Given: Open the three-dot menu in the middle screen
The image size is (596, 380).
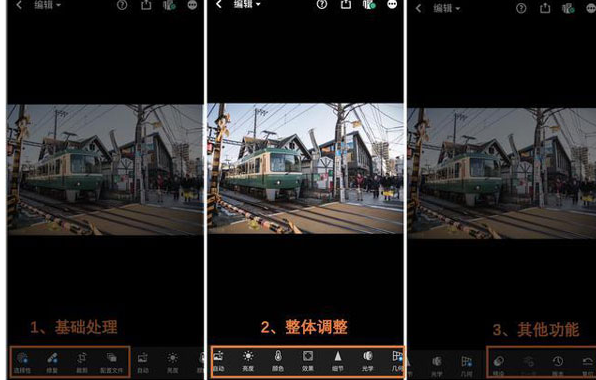Looking at the screenshot, I should tap(392, 5).
